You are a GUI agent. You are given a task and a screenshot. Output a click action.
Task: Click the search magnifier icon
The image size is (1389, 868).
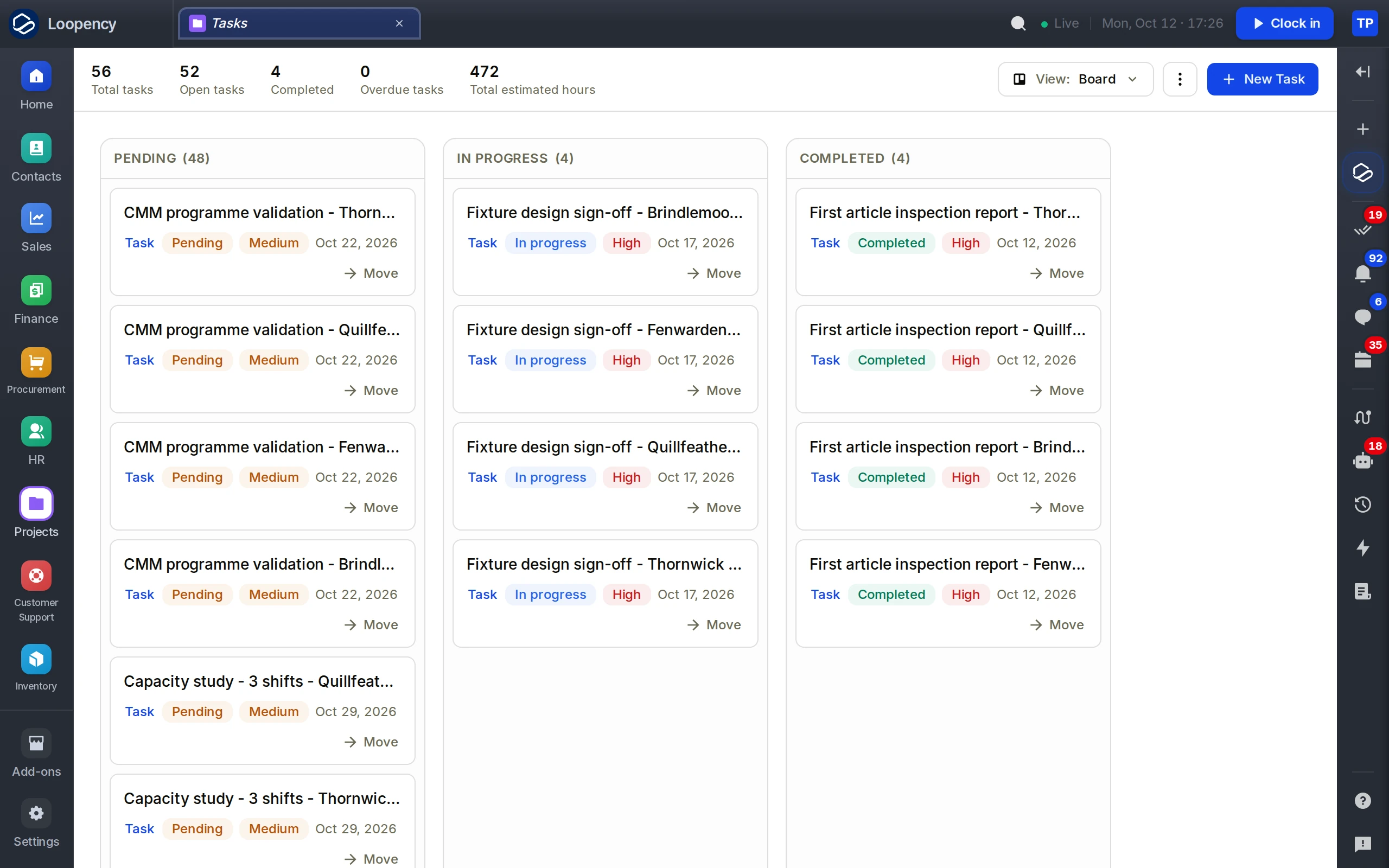point(1018,23)
